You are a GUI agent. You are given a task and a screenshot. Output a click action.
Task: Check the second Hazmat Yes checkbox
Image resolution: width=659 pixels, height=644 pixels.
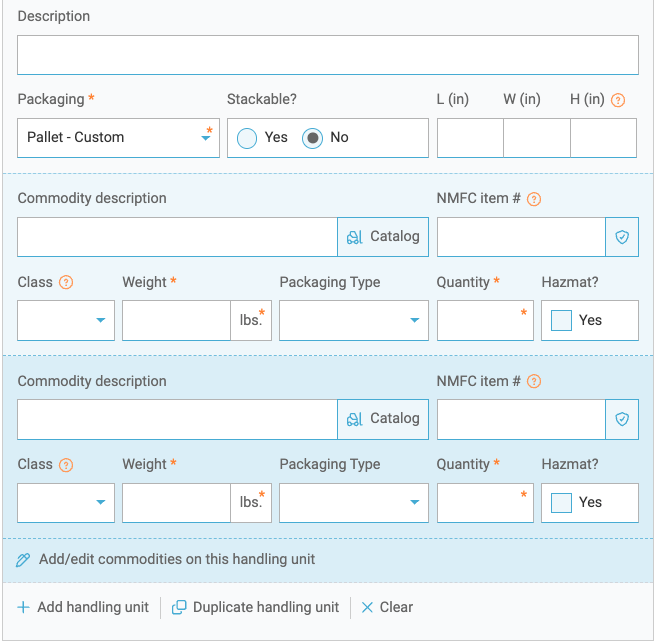561,503
